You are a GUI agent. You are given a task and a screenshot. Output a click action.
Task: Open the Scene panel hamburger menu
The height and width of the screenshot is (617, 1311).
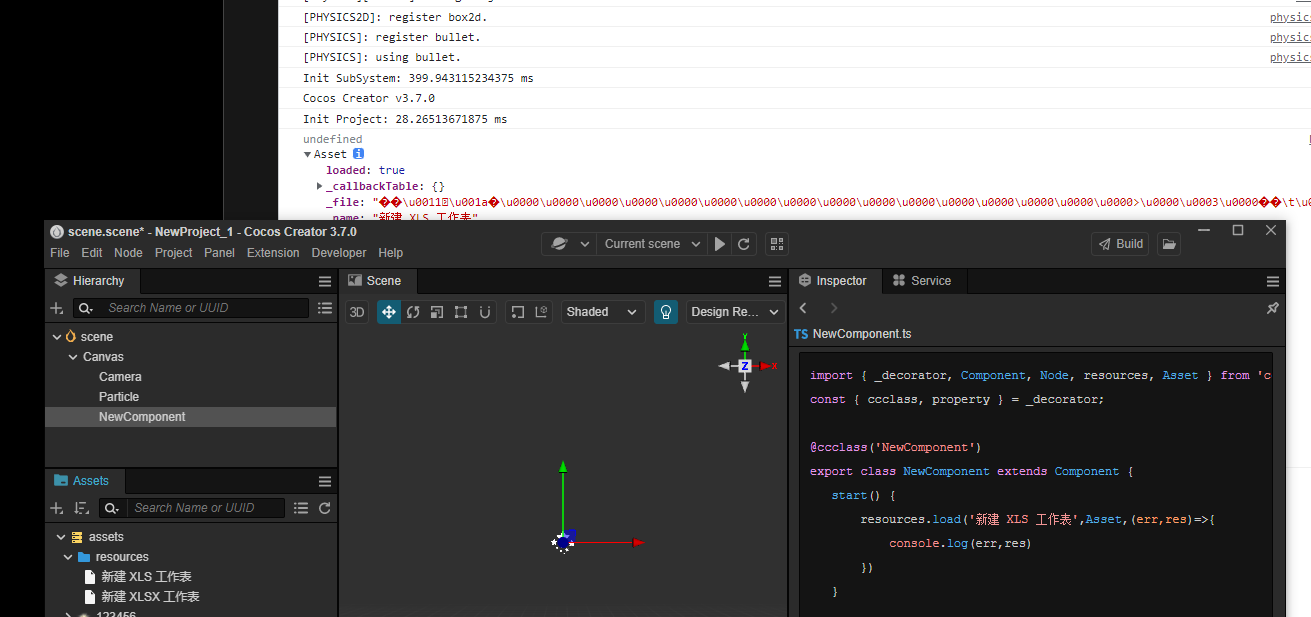tap(775, 282)
